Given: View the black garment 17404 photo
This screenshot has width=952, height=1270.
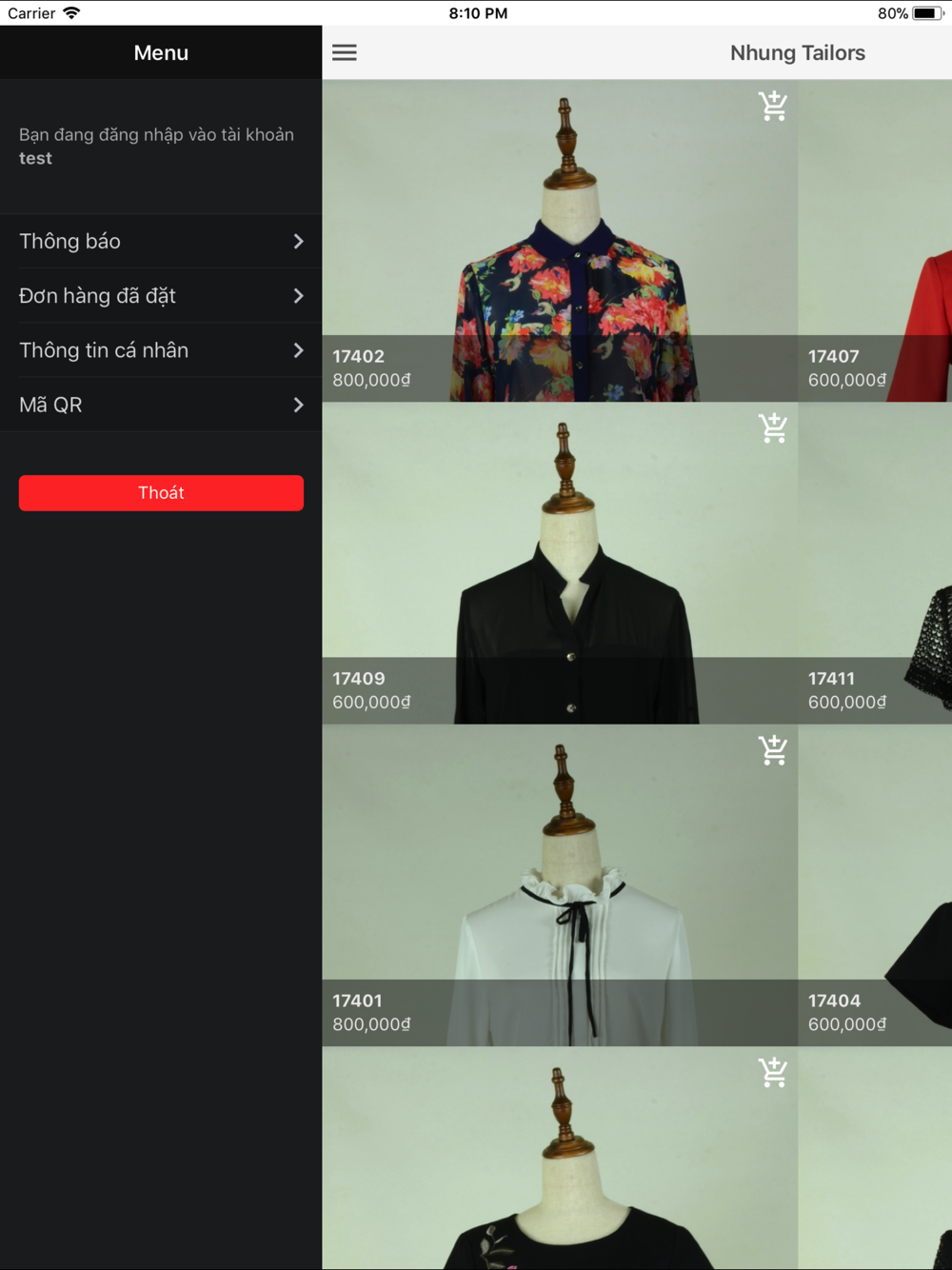Looking at the screenshot, I should coord(875,885).
